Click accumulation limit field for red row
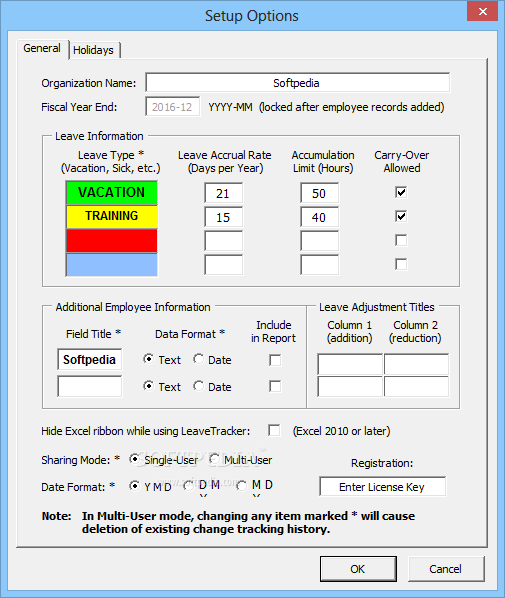Screen dimensions: 505x598 click(319, 241)
